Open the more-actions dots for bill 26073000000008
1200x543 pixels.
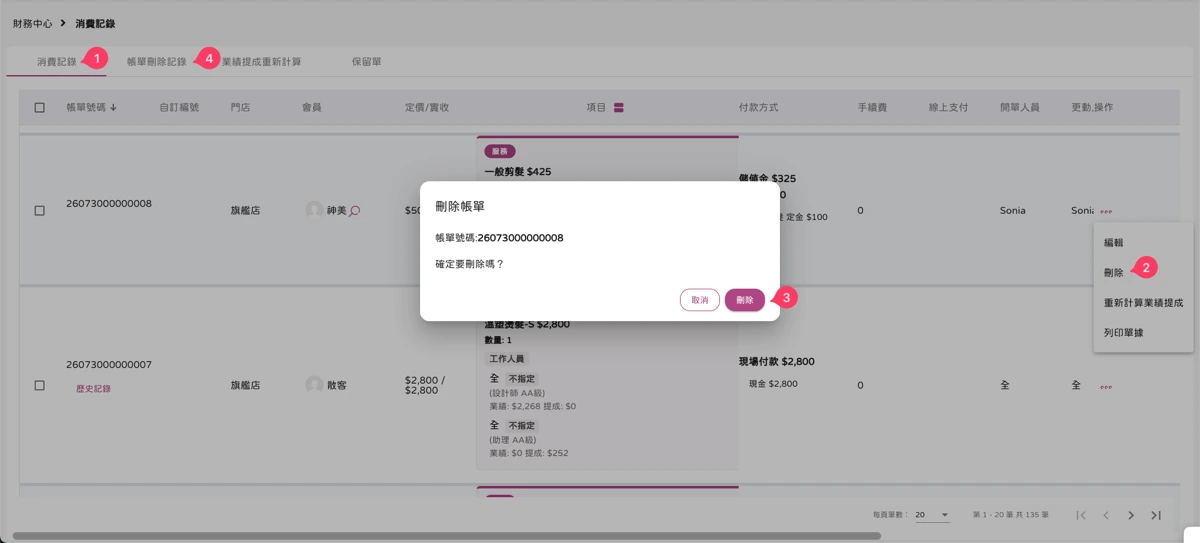pyautogui.click(x=1106, y=212)
